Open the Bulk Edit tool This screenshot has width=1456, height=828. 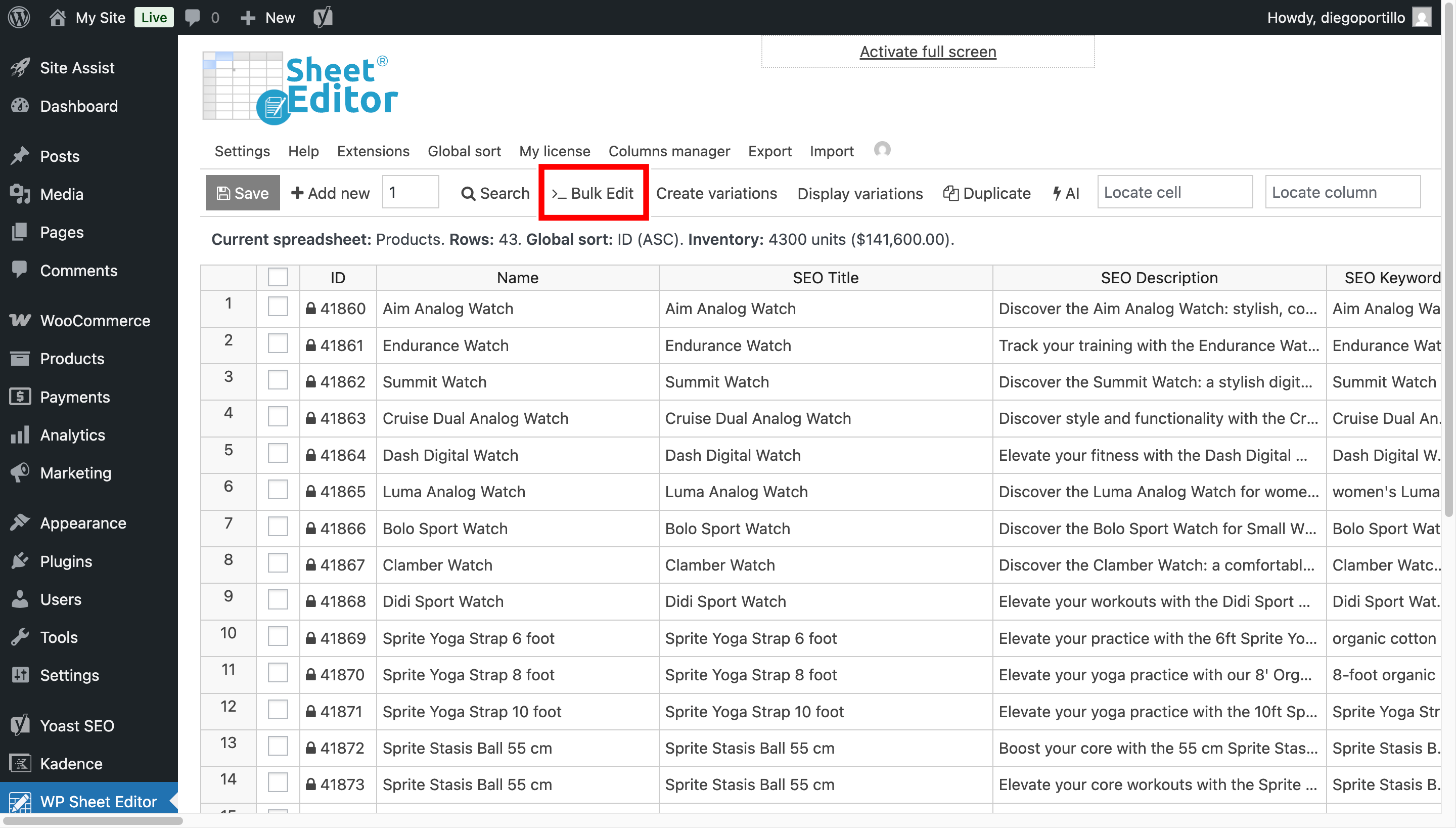coord(593,193)
